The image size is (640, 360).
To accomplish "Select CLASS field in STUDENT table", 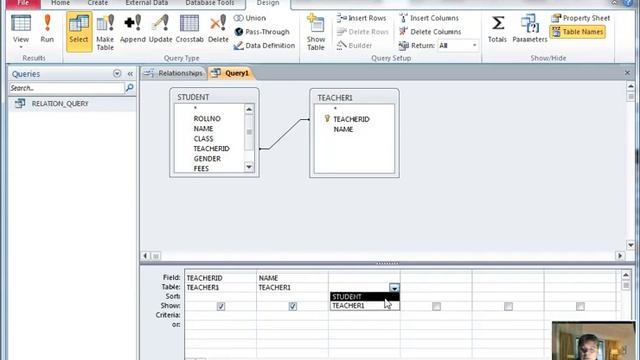I will click(203, 138).
